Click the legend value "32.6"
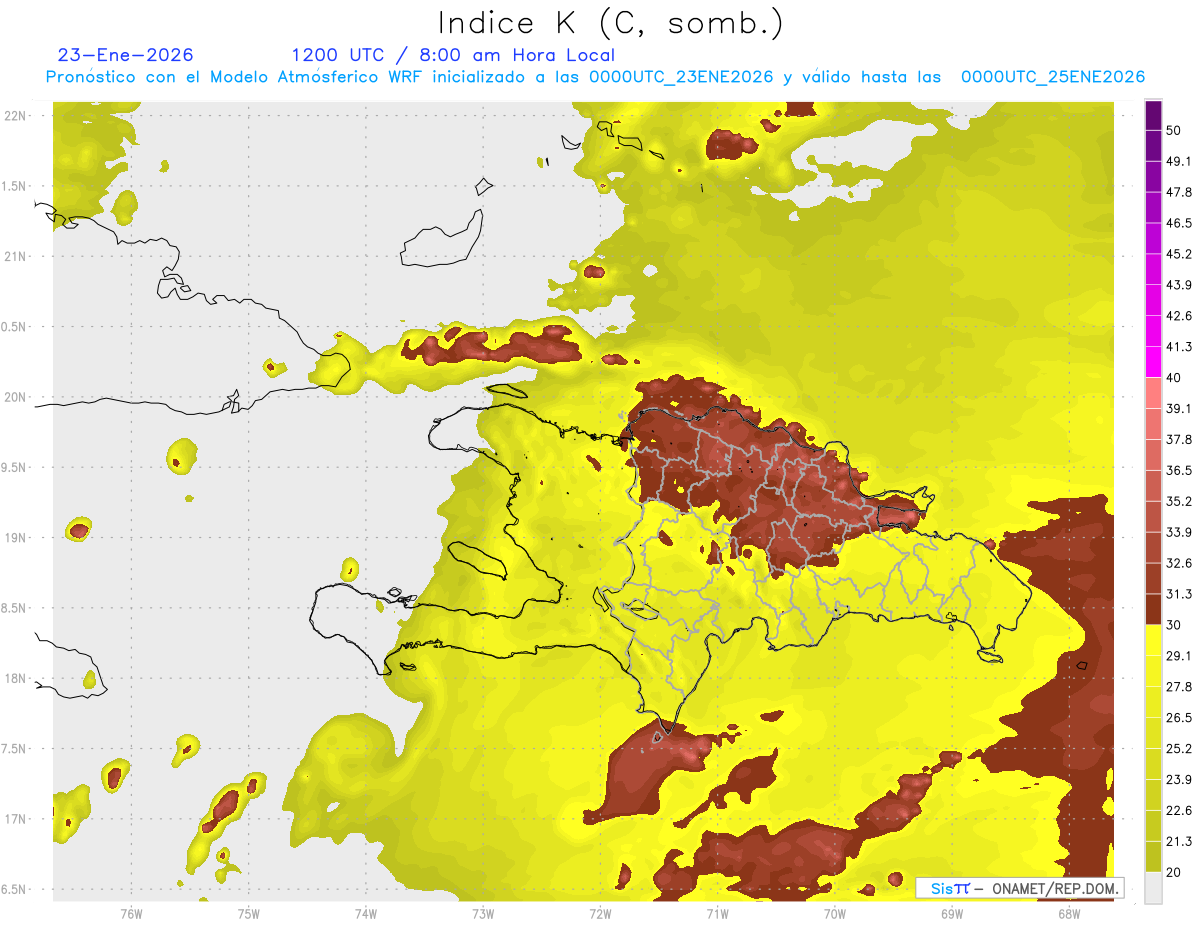1200x927 pixels. [x=1179, y=563]
